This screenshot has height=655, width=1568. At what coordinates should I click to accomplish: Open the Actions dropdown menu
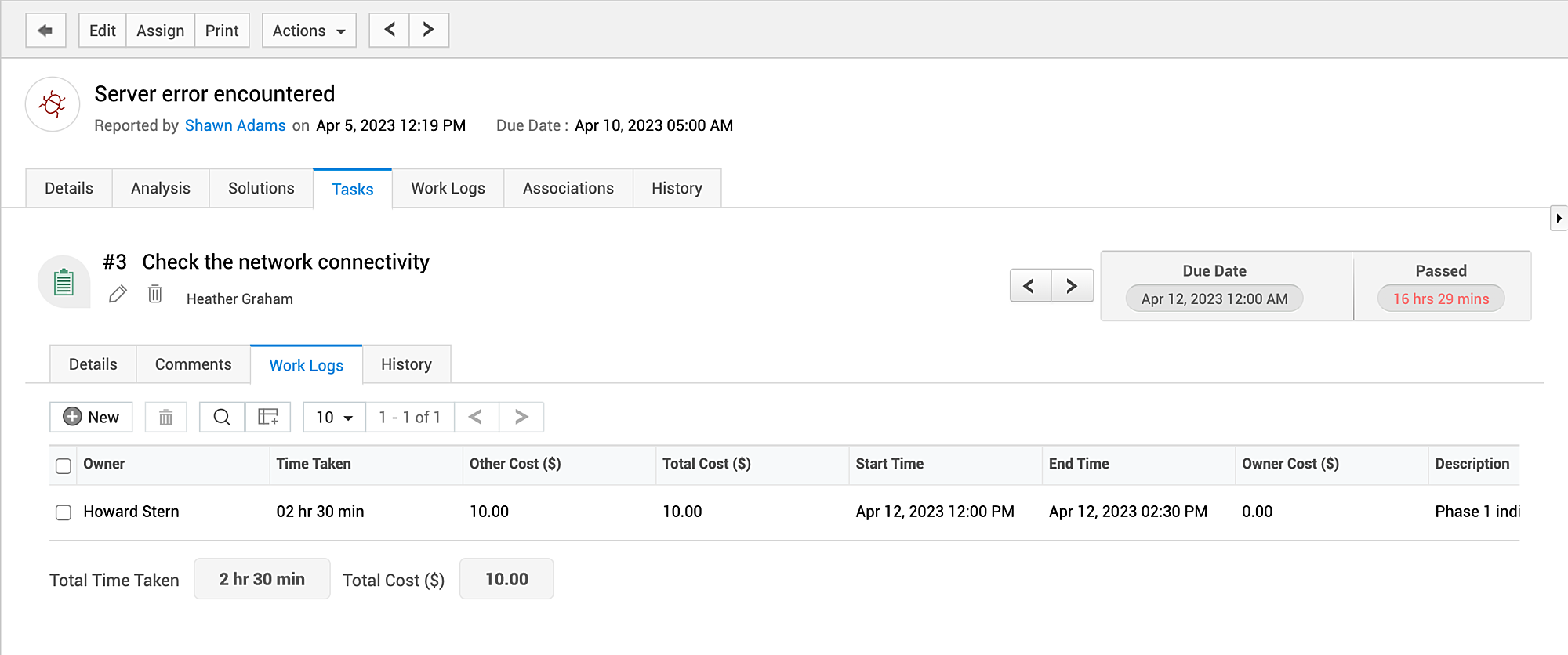pos(309,31)
